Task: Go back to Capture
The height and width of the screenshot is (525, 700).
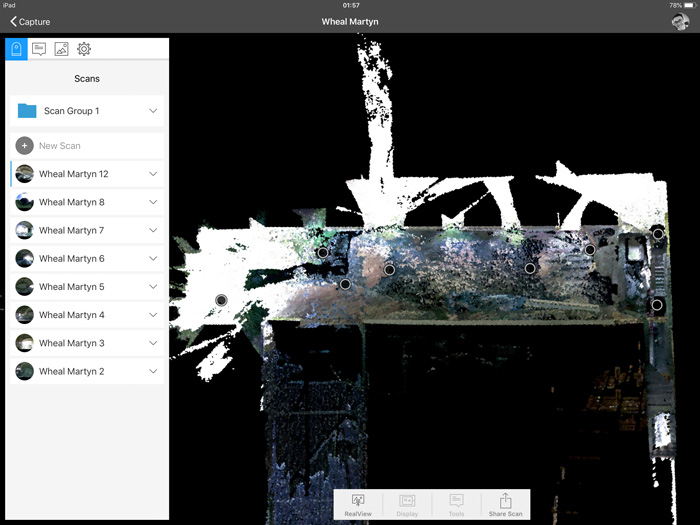Action: pos(30,21)
